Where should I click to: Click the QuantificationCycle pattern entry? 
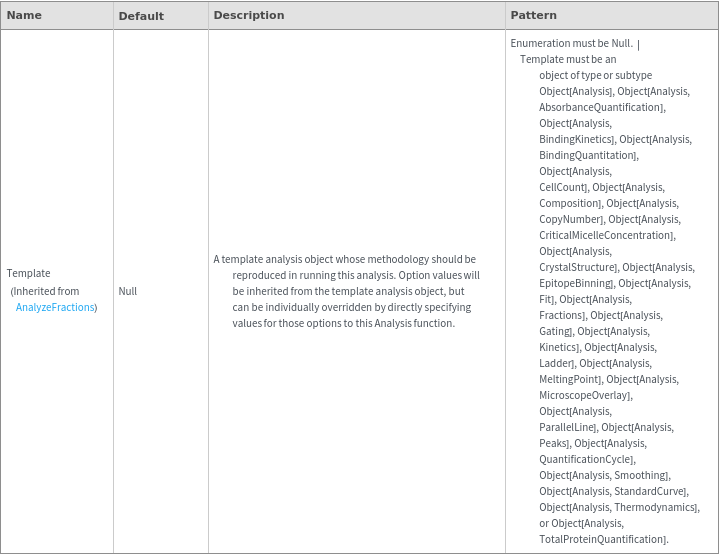point(586,459)
